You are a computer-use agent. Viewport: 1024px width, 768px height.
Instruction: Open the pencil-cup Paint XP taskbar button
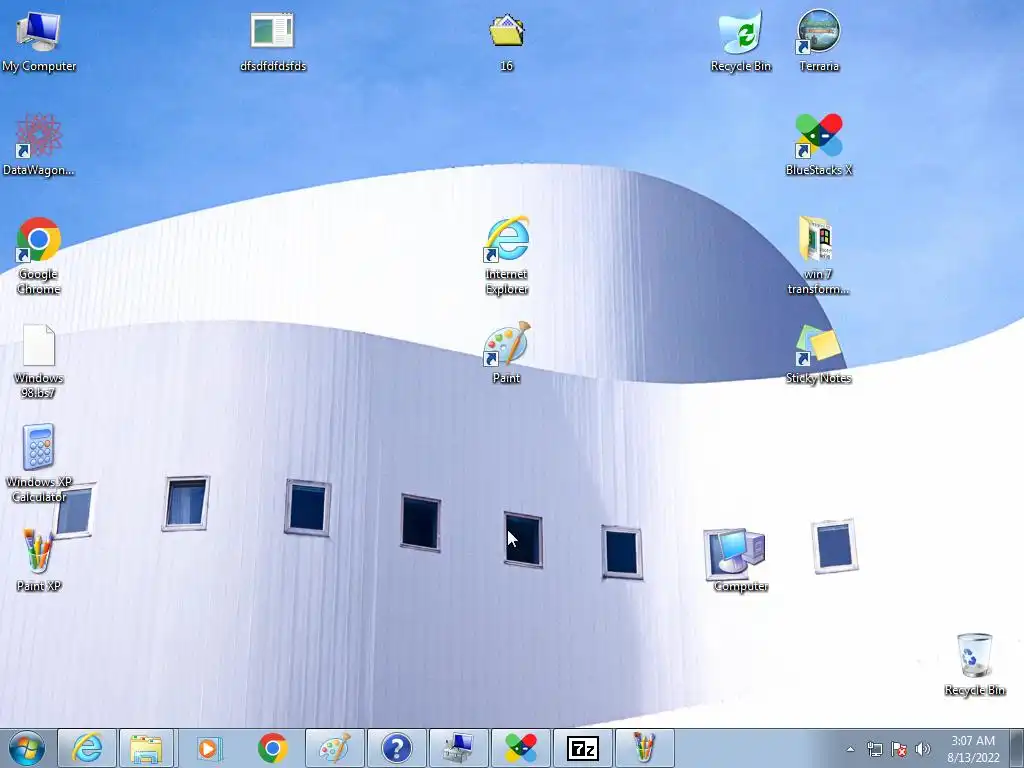(644, 748)
